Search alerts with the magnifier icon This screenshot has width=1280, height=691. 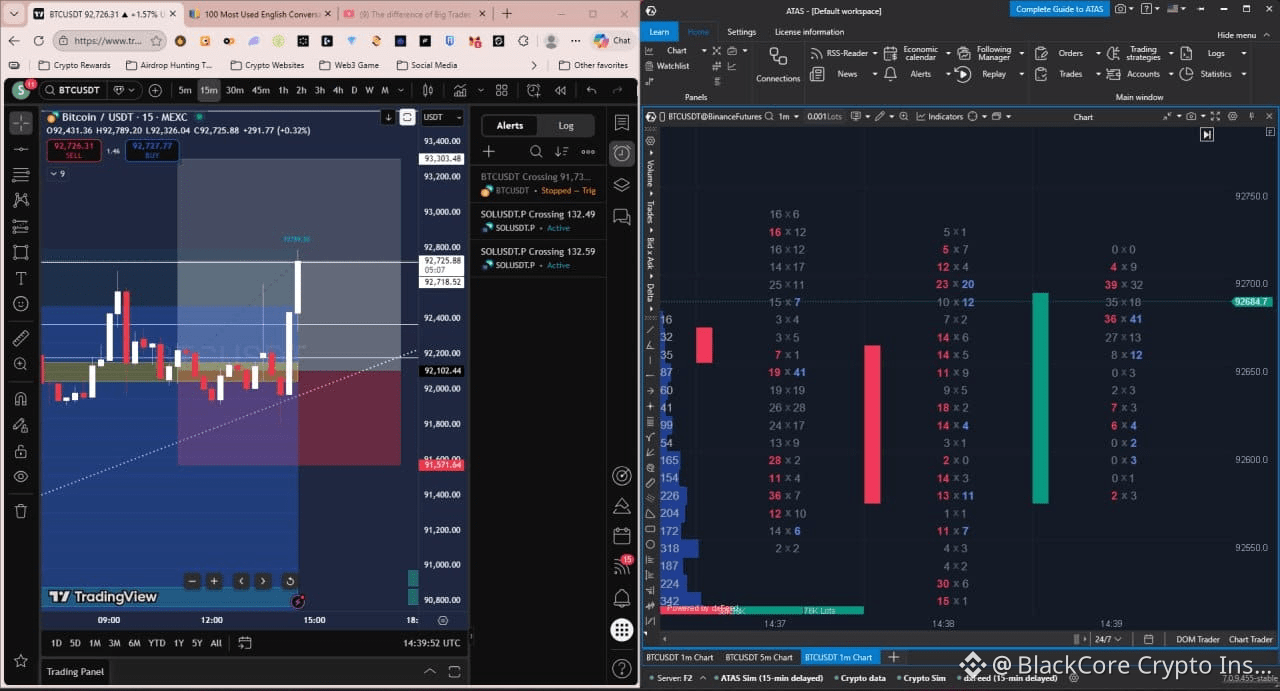coord(536,152)
